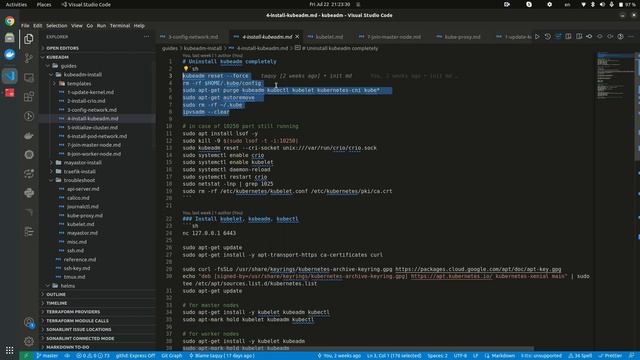640x360 pixels.
Task: Click the Prettier status bar item
Action: 610,356
